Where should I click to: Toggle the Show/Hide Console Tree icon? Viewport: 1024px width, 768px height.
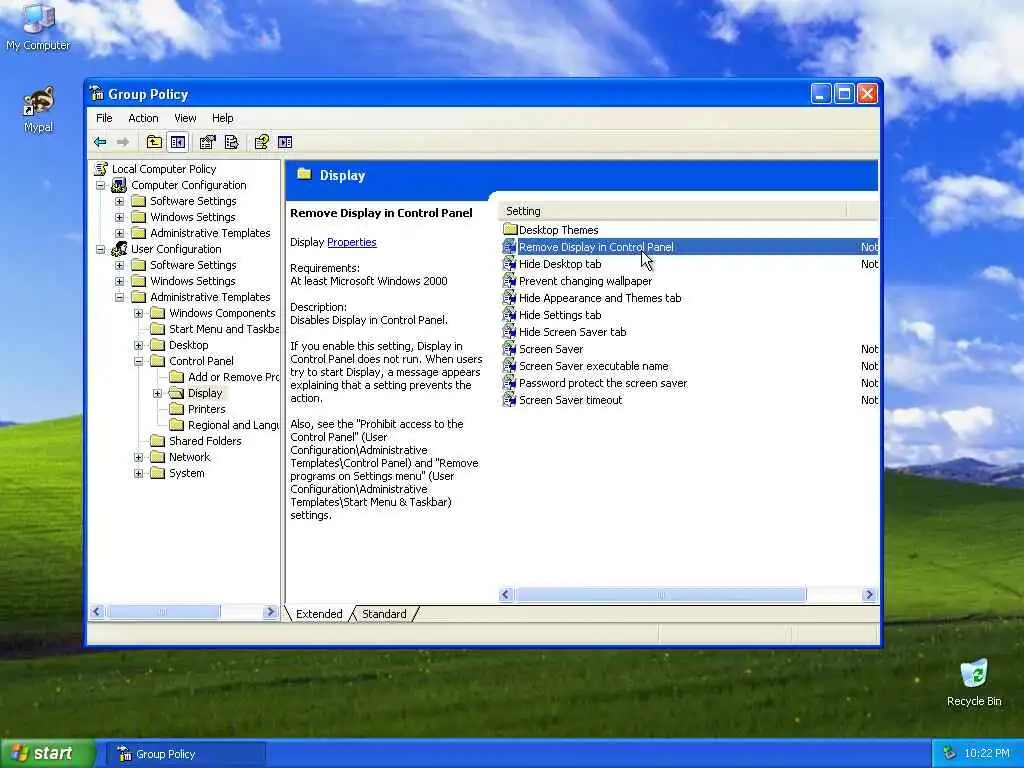(x=178, y=142)
